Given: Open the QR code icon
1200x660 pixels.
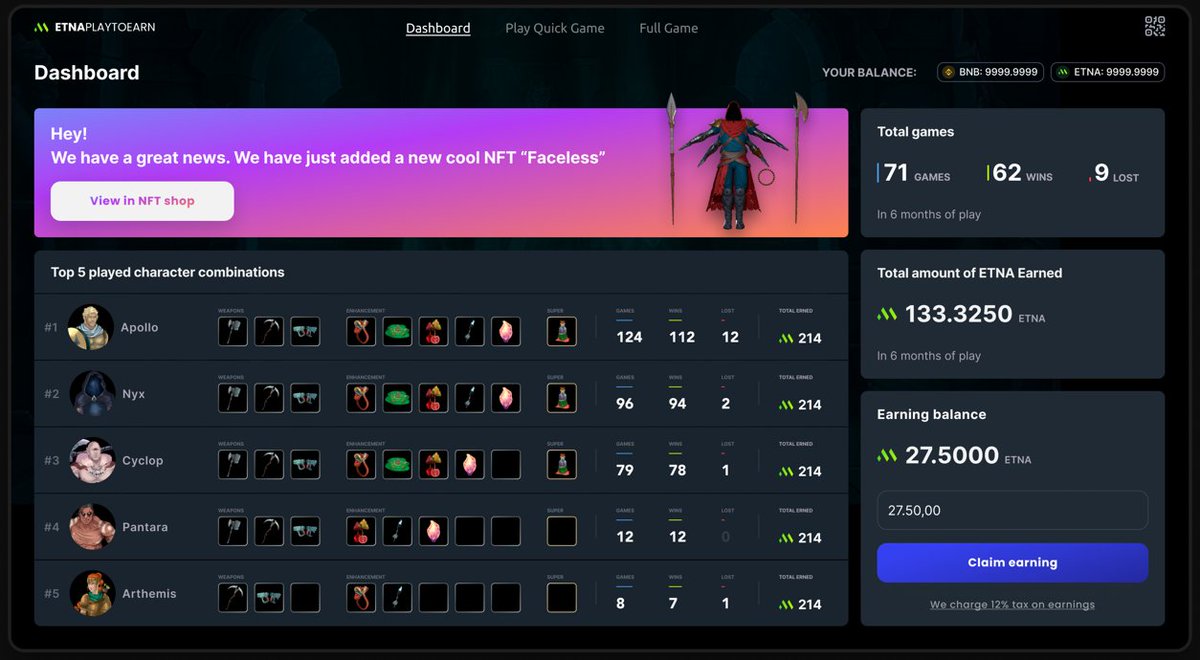Looking at the screenshot, I should point(1155,26).
